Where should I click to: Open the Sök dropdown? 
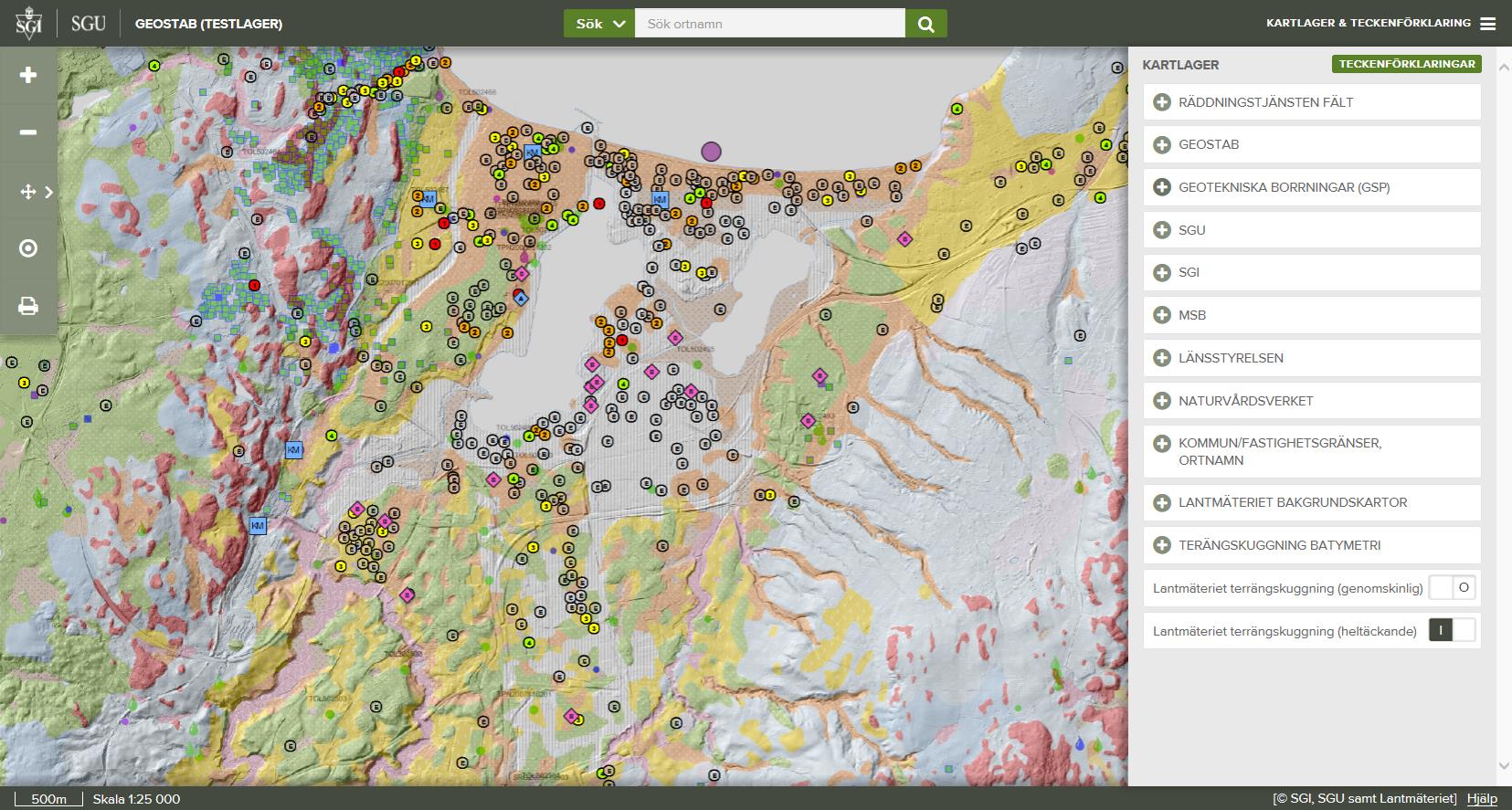[x=599, y=24]
